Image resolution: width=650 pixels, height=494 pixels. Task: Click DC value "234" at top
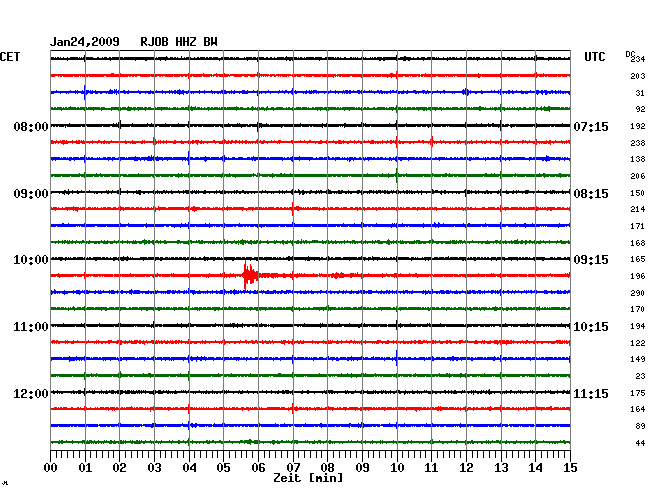(638, 60)
